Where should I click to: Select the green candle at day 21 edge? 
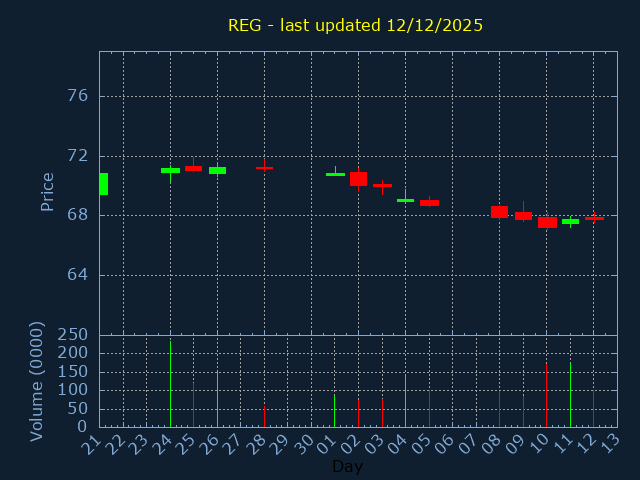tap(103, 184)
